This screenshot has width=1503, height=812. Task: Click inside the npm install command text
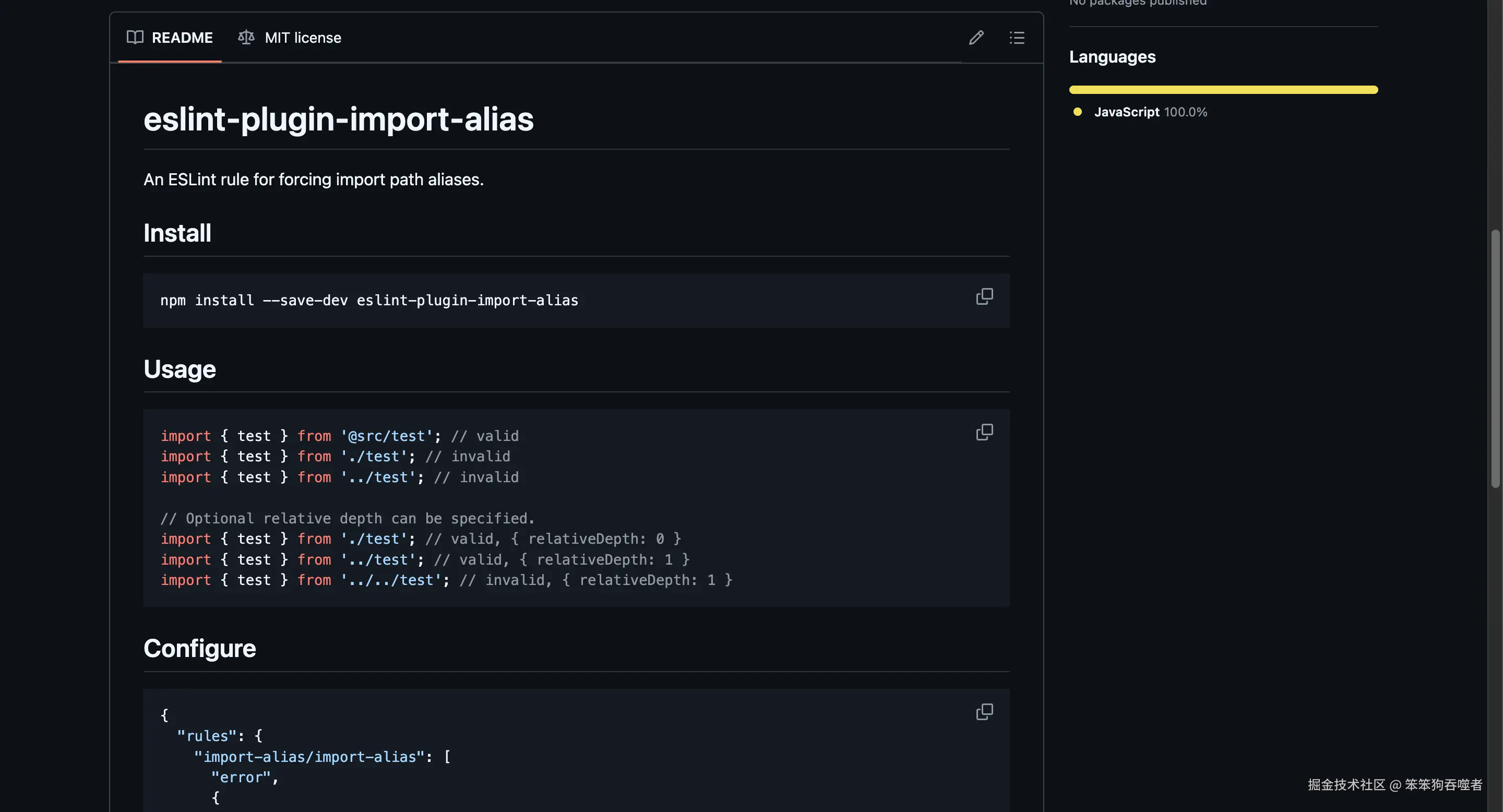pos(369,301)
